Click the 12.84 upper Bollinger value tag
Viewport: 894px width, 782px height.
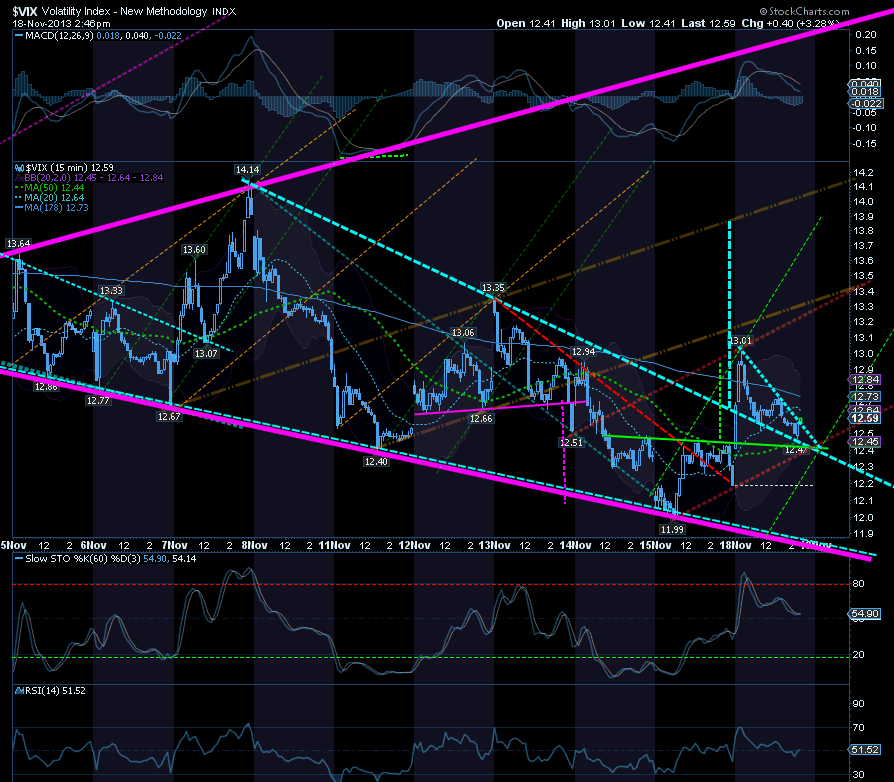click(x=865, y=380)
